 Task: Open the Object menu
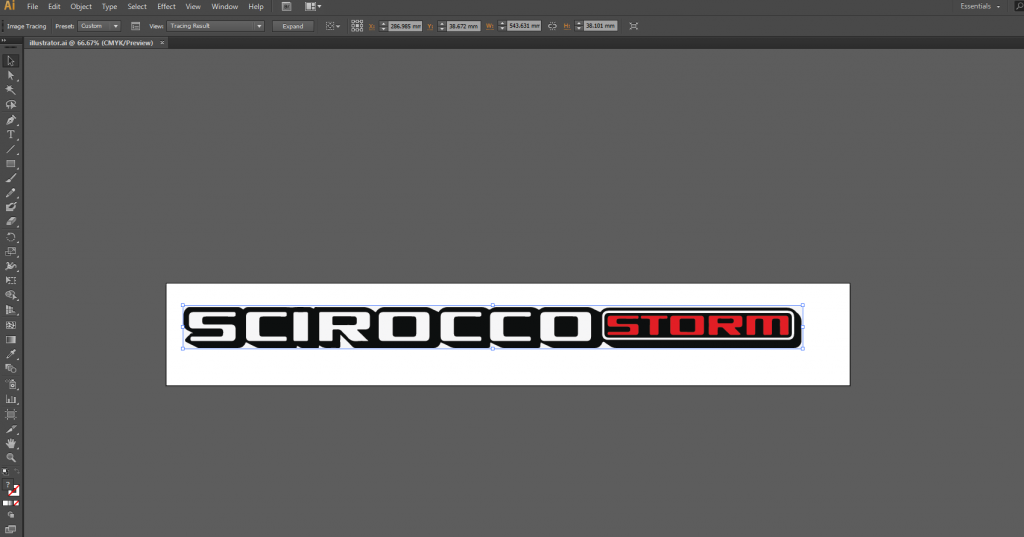(81, 6)
